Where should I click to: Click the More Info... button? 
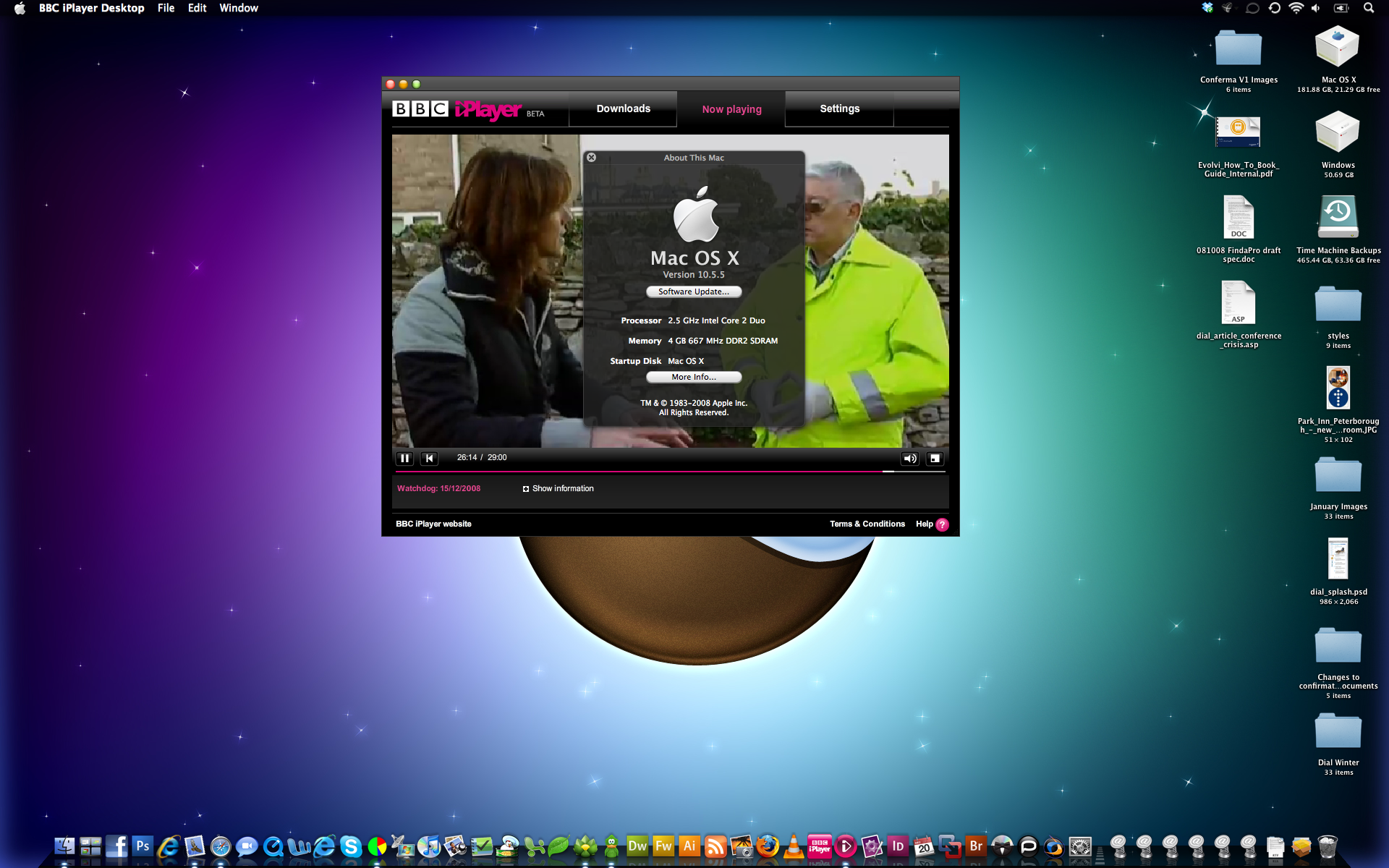coord(693,377)
